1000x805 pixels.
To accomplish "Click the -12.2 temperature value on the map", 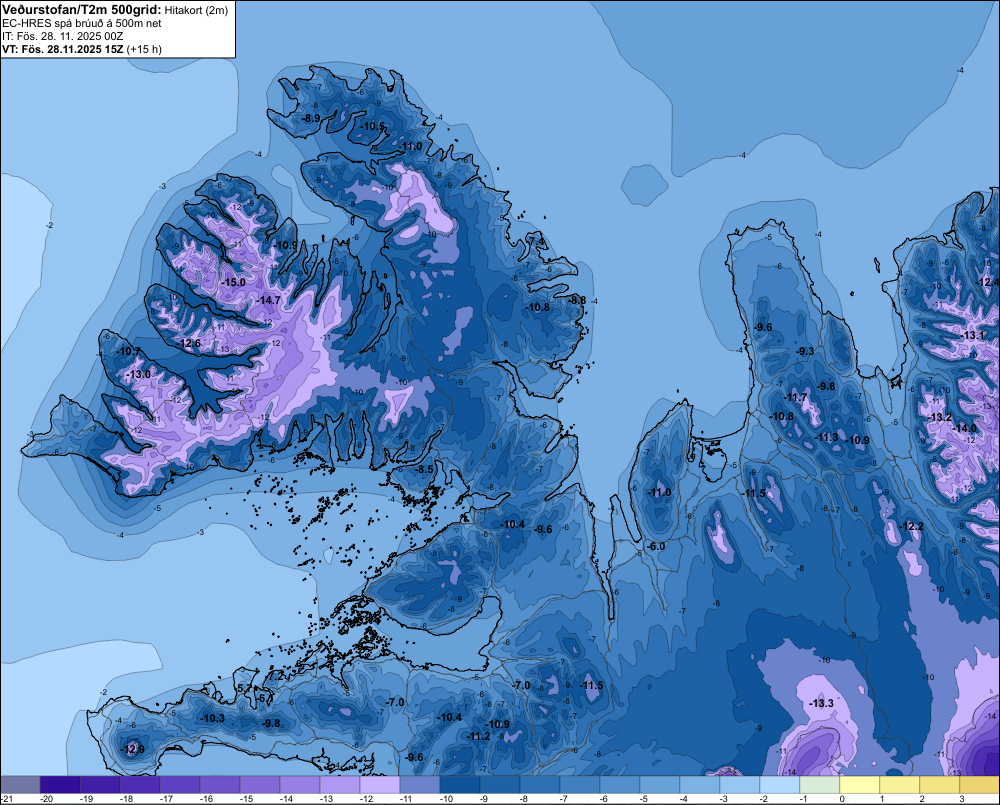I will click(x=912, y=526).
